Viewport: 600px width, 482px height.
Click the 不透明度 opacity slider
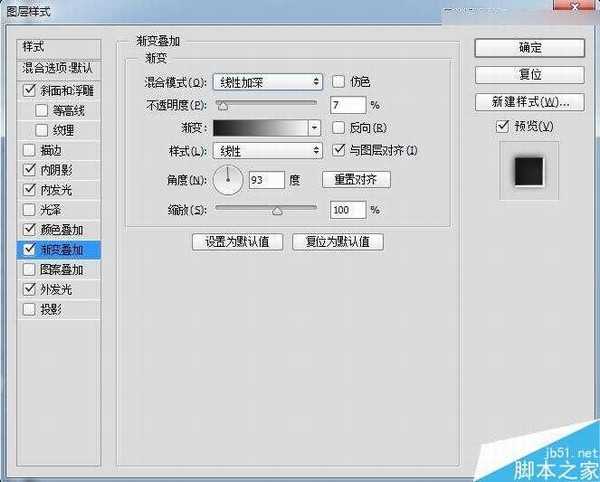[266, 104]
